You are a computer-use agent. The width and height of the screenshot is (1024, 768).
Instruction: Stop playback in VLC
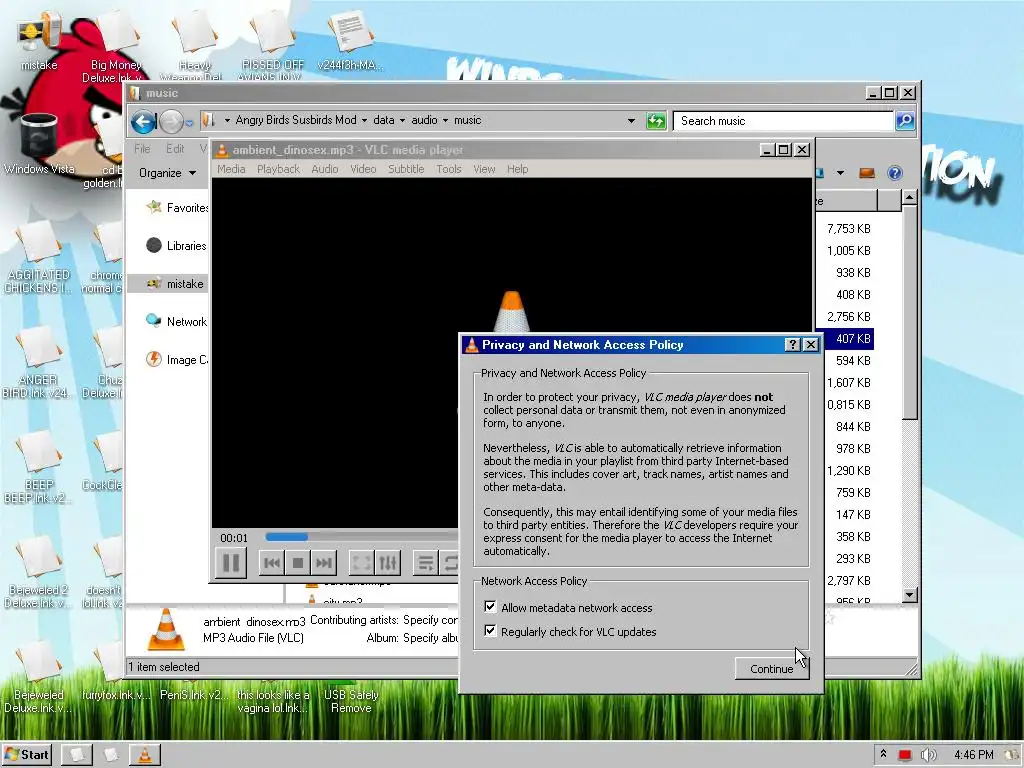(298, 562)
